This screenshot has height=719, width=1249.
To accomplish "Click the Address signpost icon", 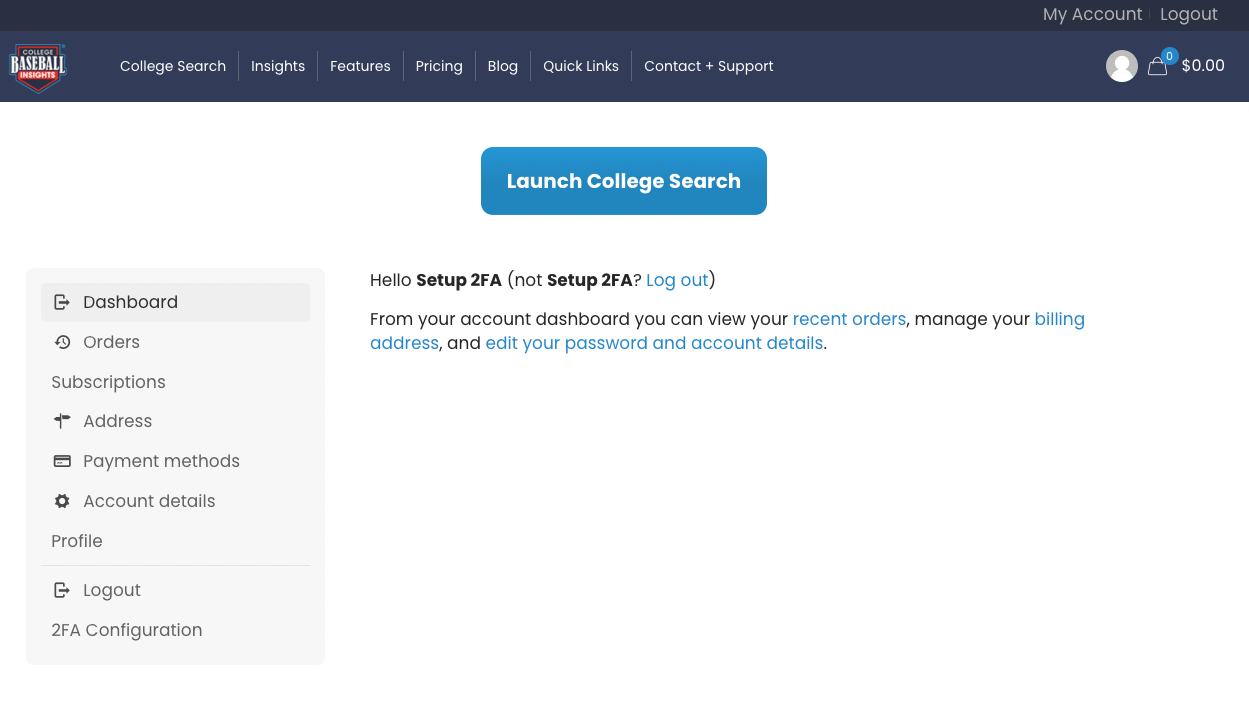I will 62,421.
